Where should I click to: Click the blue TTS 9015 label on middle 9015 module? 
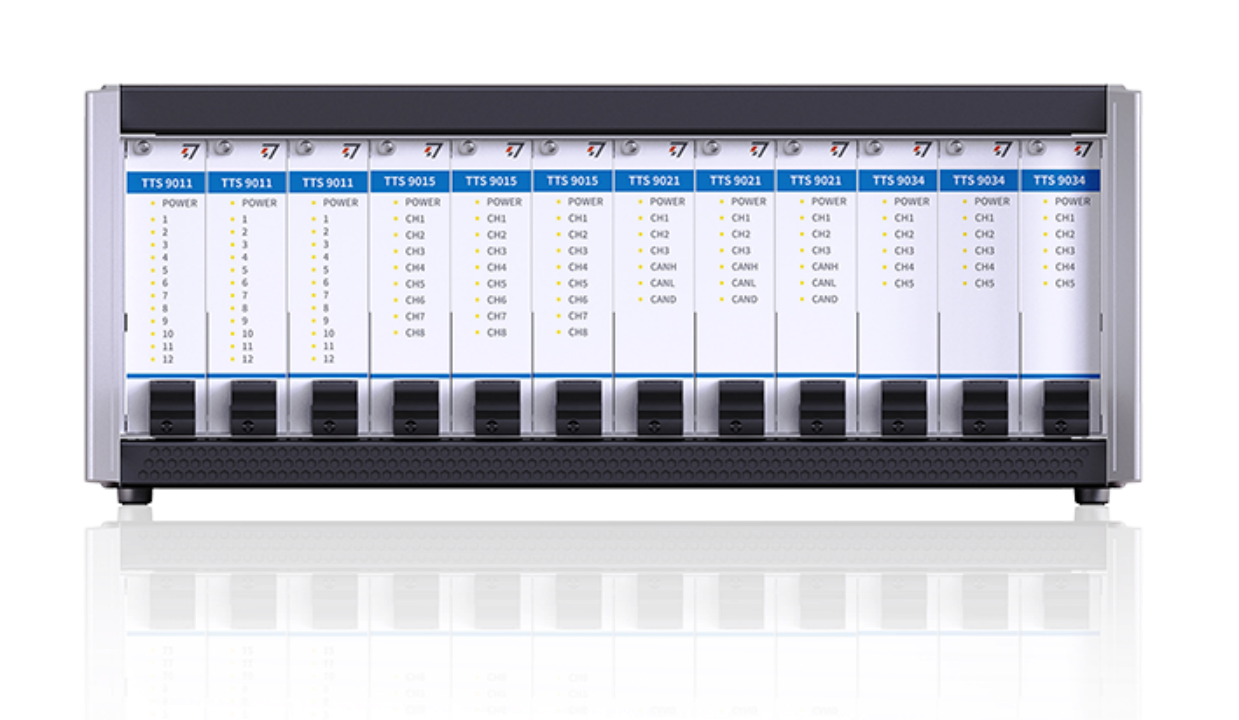coord(491,182)
